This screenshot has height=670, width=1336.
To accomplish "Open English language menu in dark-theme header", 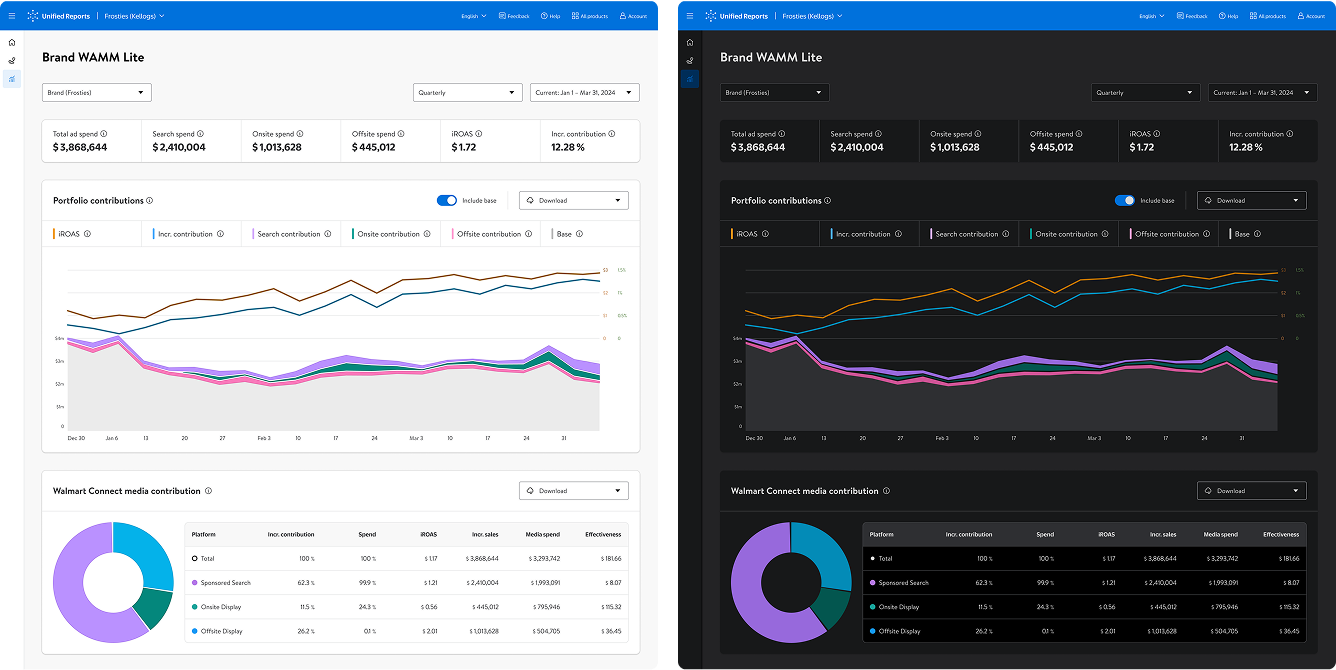I will coord(1152,16).
